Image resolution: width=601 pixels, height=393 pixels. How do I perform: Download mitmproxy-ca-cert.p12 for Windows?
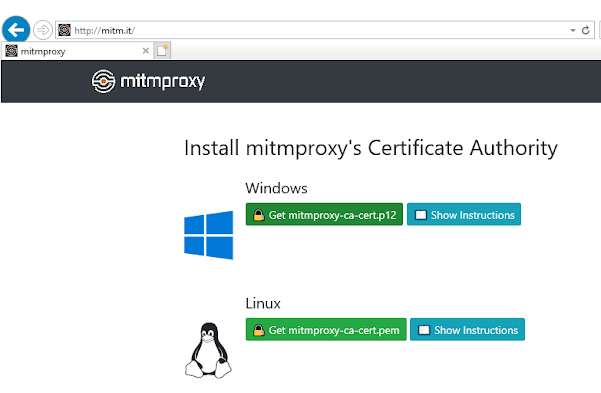click(324, 215)
